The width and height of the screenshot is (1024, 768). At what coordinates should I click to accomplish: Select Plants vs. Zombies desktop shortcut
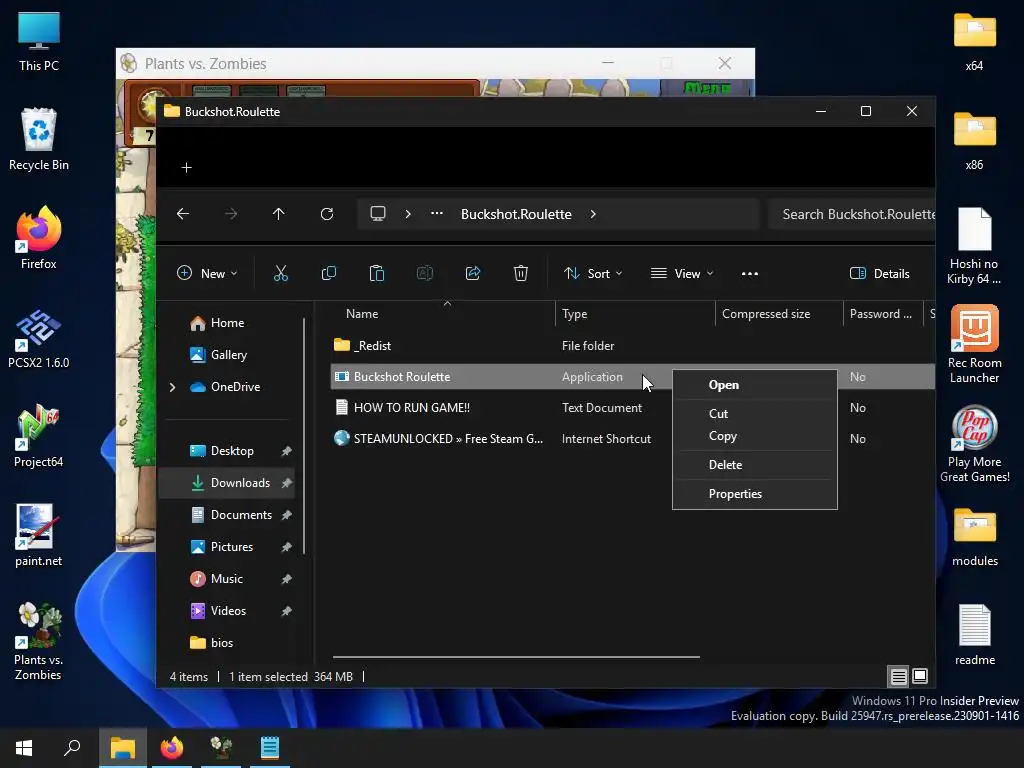(39, 641)
